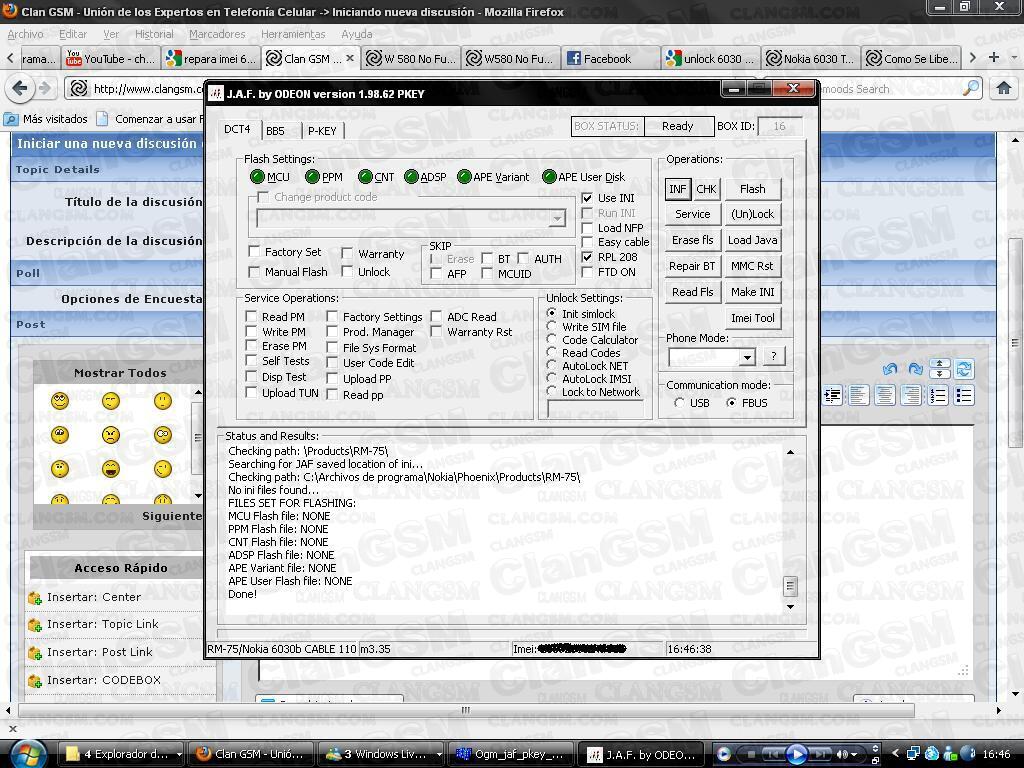Screen dimensions: 1024x768
Task: Go back in Firefox navigation
Action: click(x=20, y=88)
